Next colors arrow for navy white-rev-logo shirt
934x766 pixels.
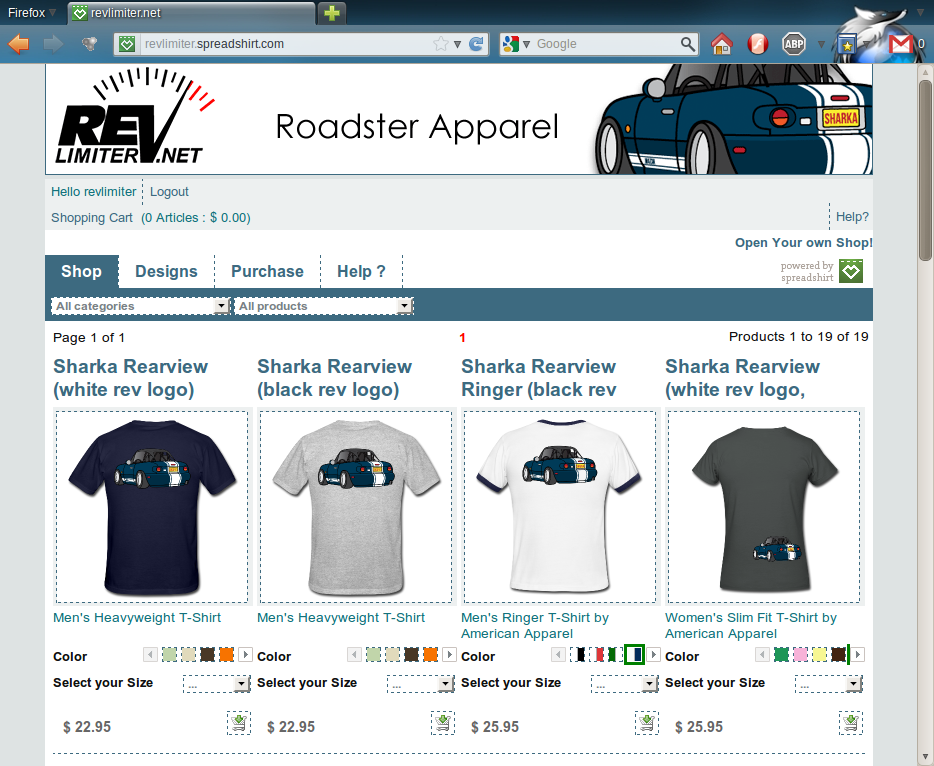(x=245, y=655)
